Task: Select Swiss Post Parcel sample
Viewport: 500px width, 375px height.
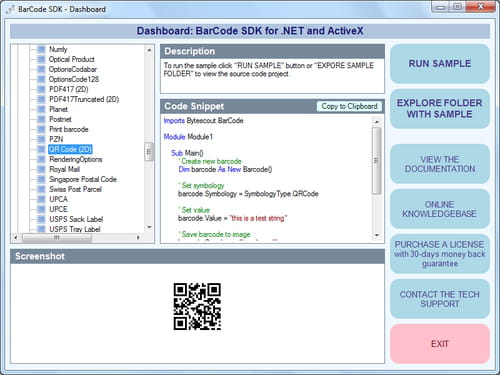Action: pyautogui.click(x=76, y=189)
